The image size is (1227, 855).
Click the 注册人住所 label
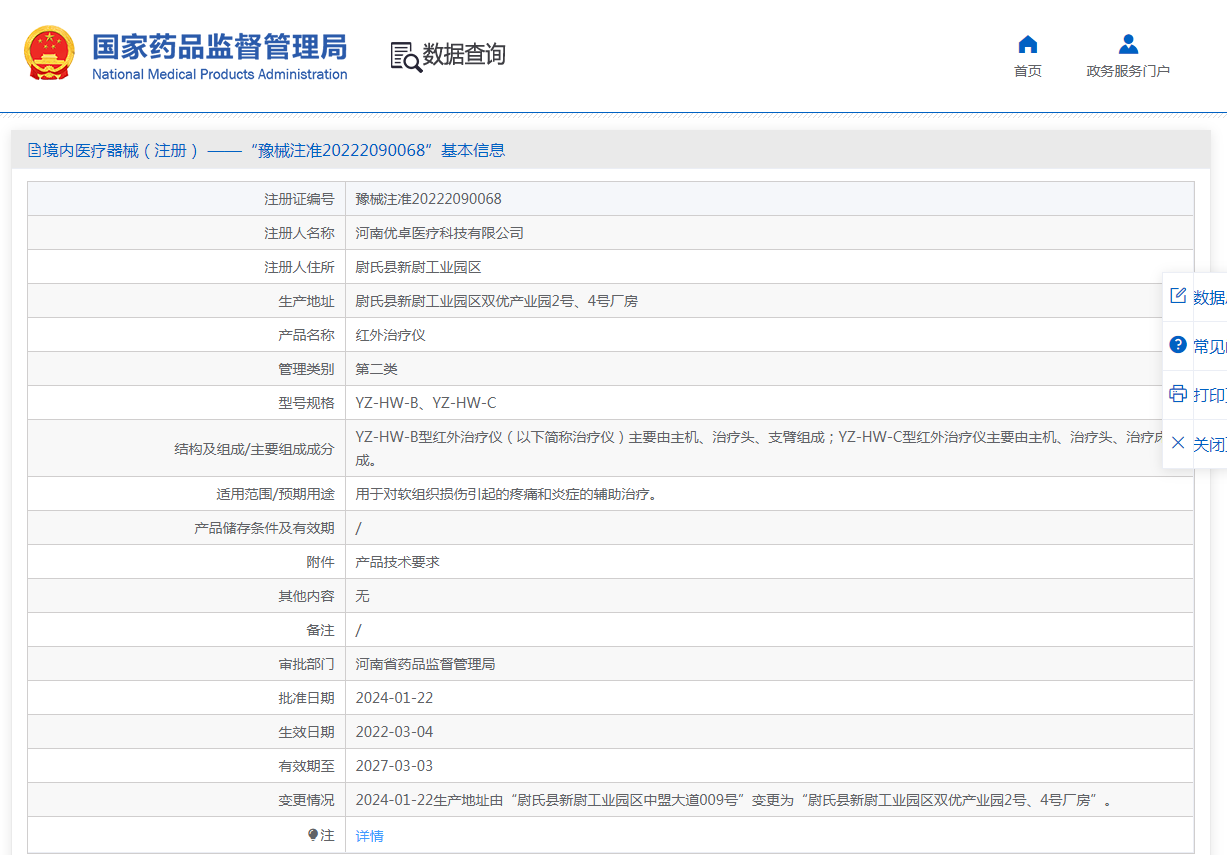[299, 267]
